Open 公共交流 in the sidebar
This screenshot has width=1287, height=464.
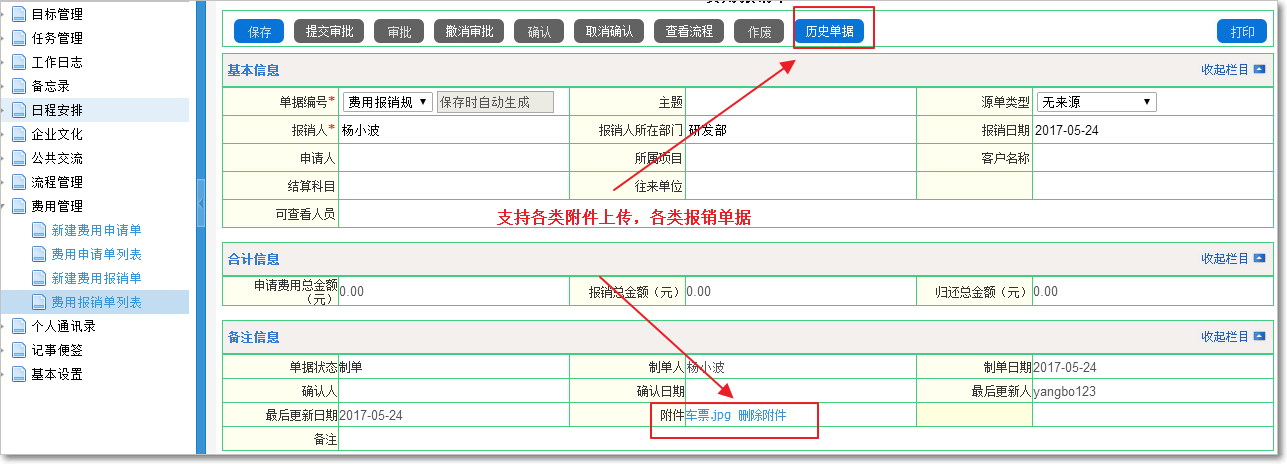[x=57, y=158]
